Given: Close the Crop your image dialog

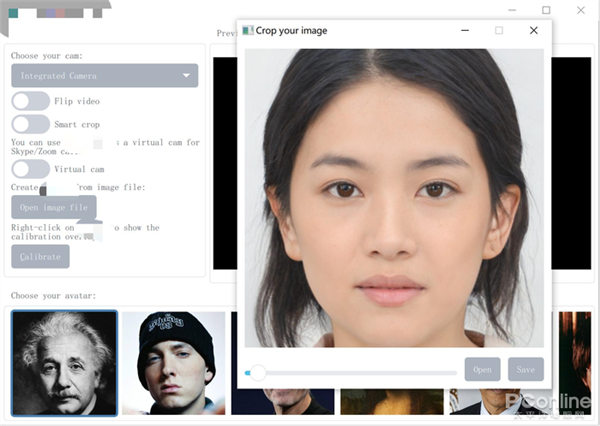Looking at the screenshot, I should click(x=534, y=30).
